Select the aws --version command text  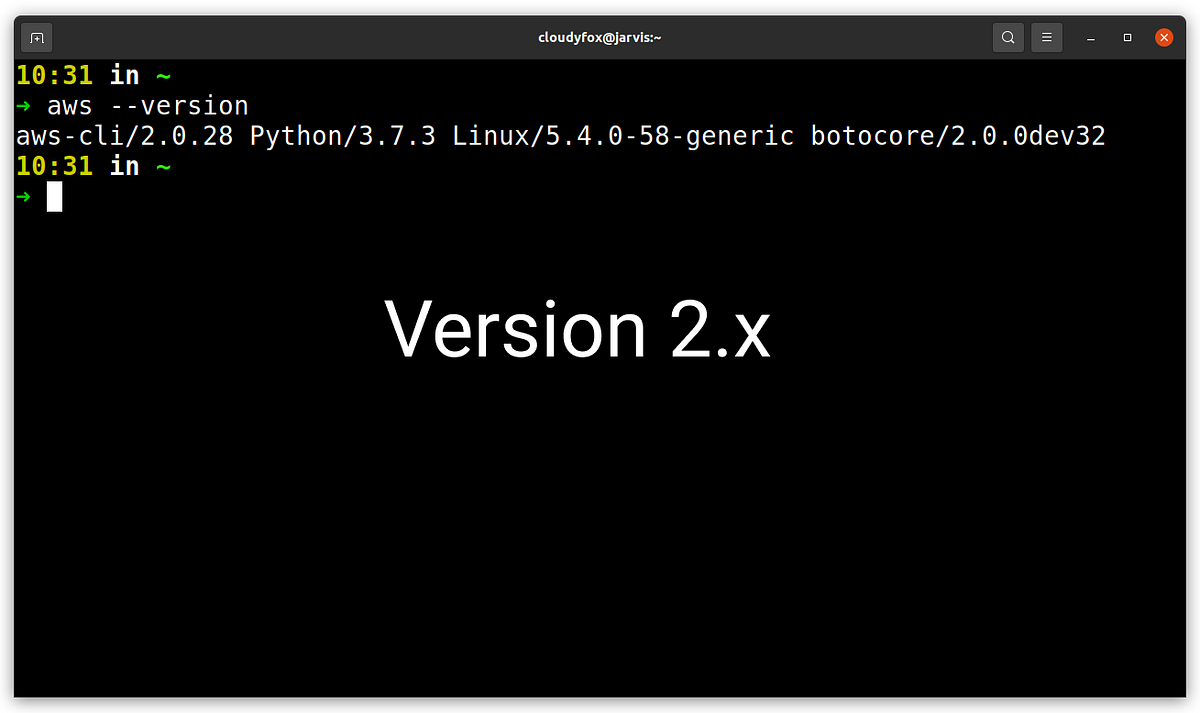[x=148, y=105]
